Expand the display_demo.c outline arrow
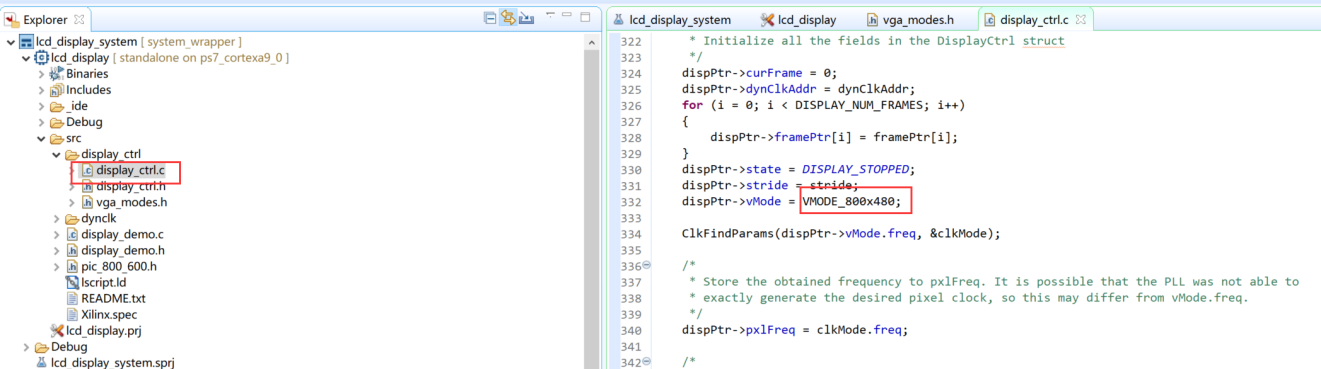Screen dimensions: 1321x369 click(x=57, y=234)
